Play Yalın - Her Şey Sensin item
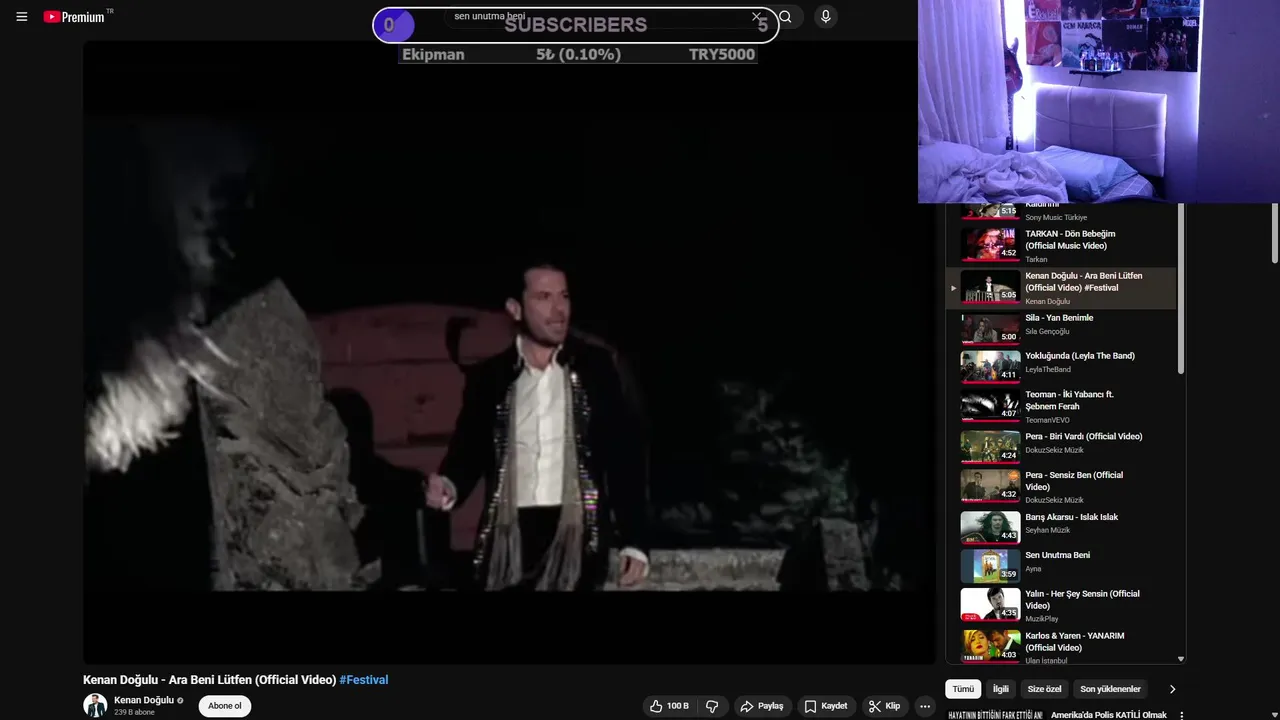Viewport: 1280px width, 720px height. (1062, 606)
